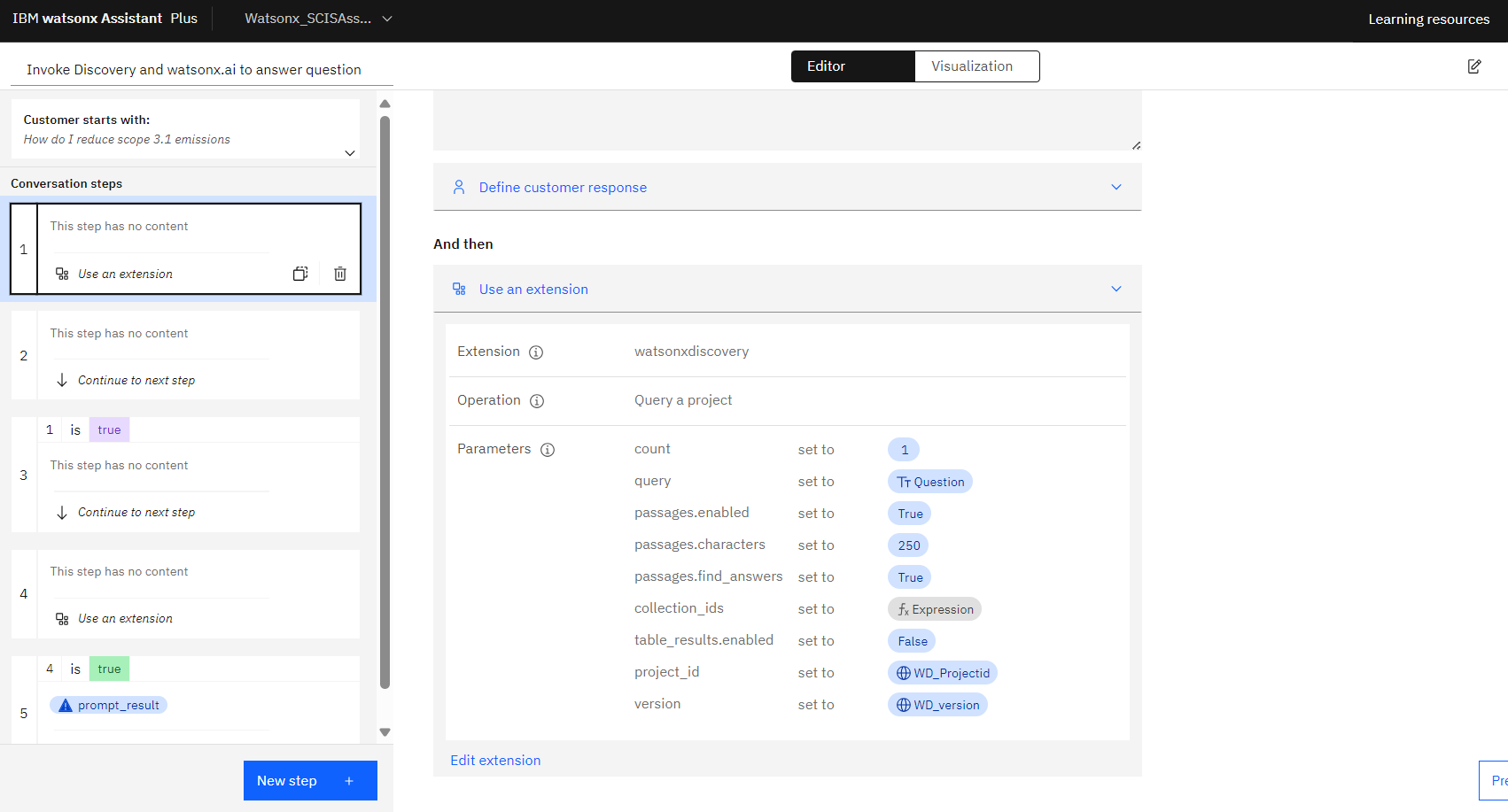Click the steps list scrollbar down arrow

click(x=385, y=732)
